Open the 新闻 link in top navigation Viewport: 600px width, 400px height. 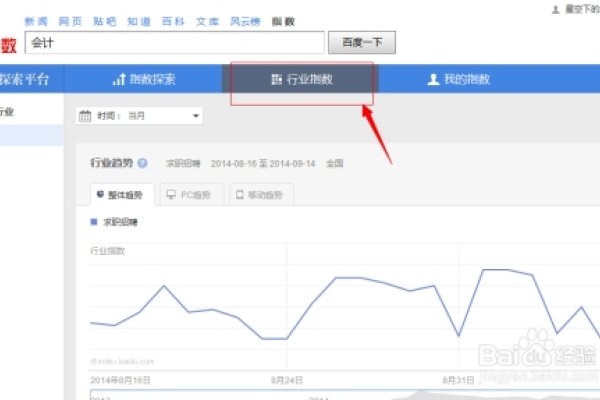[36, 21]
